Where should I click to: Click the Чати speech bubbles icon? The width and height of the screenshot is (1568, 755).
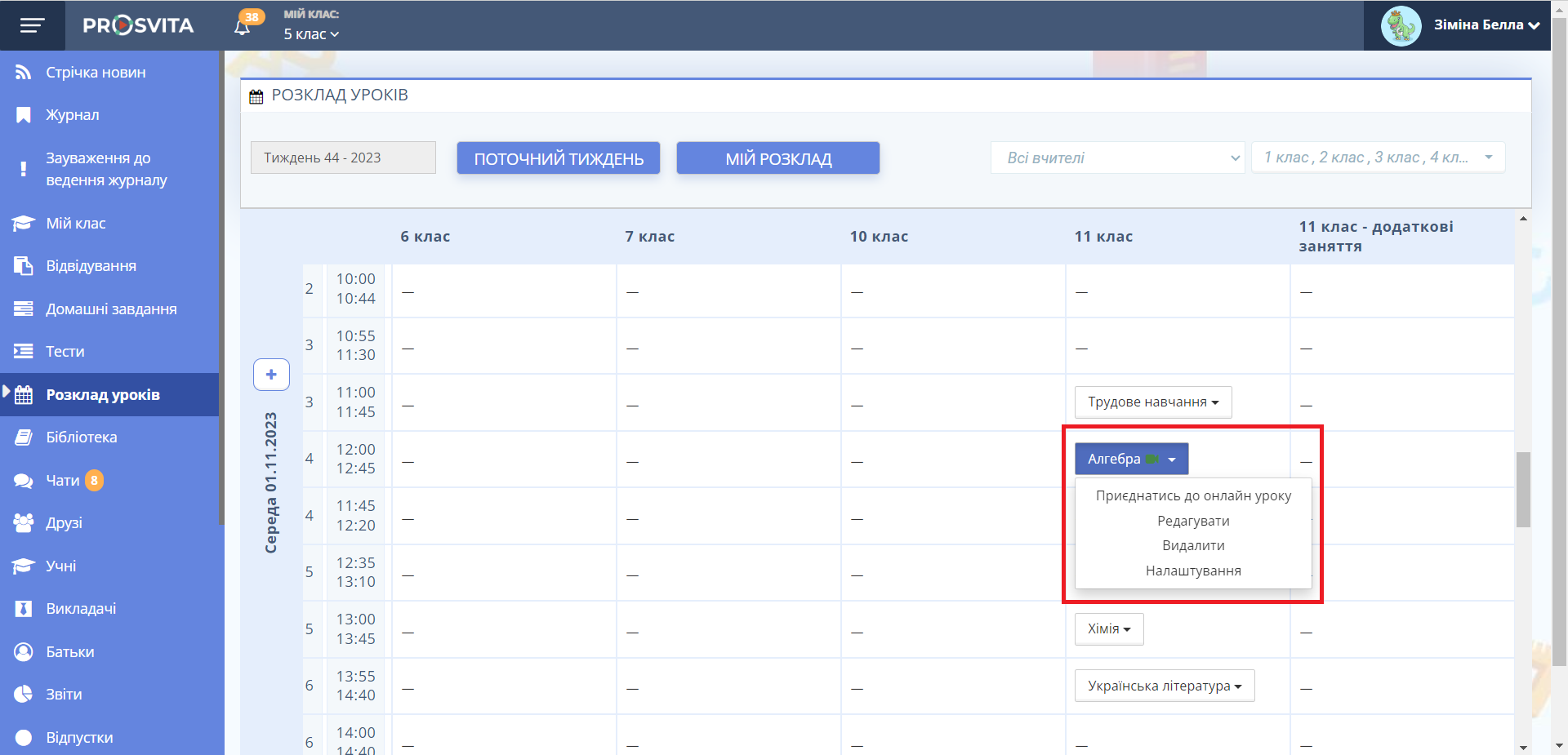24,481
